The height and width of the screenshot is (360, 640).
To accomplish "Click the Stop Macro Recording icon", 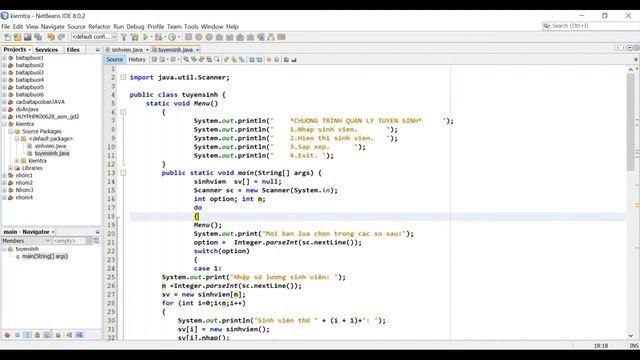I will click(276, 60).
